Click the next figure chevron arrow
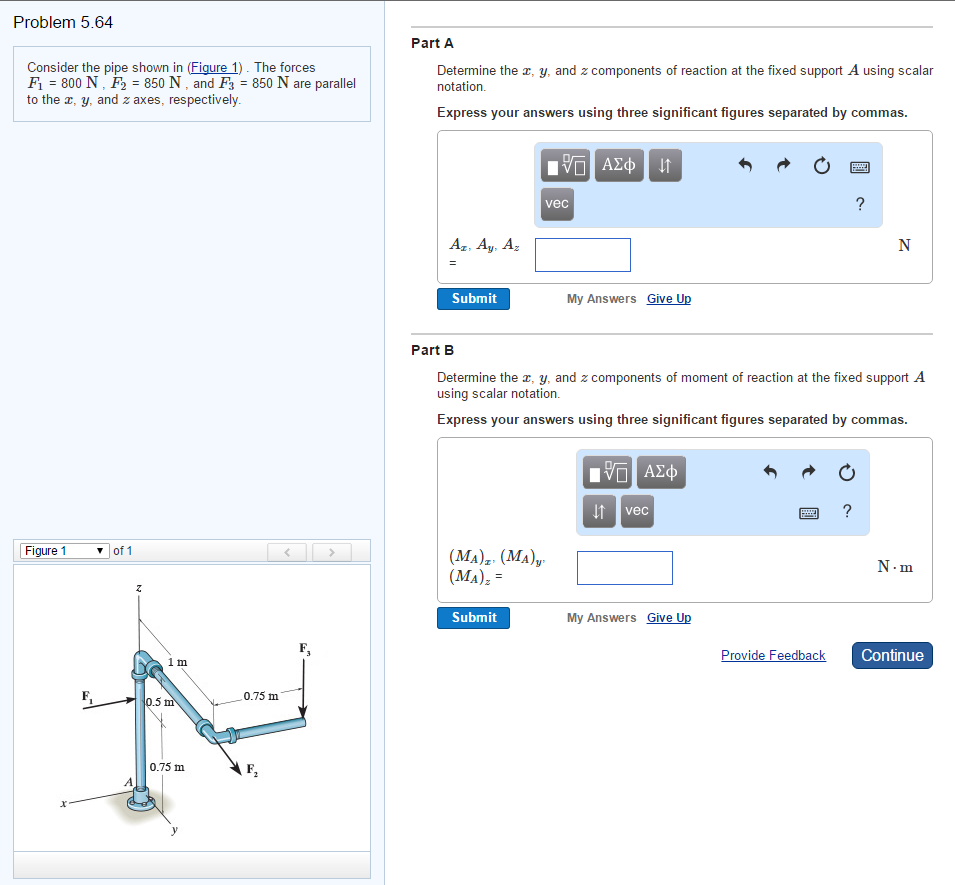Viewport: 955px width, 885px height. pyautogui.click(x=331, y=550)
